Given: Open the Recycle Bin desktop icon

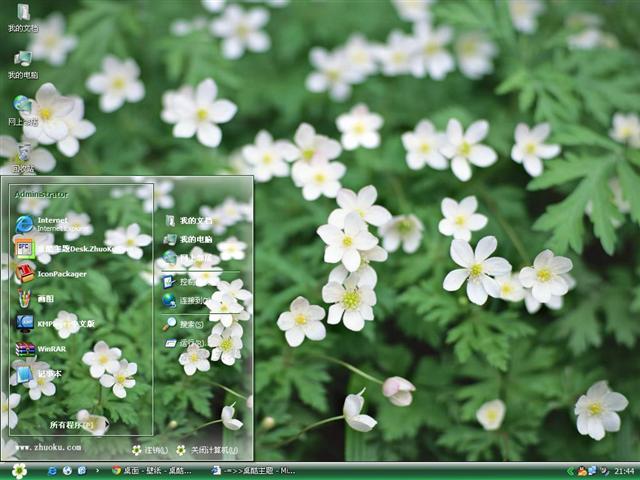Looking at the screenshot, I should click(x=23, y=158).
